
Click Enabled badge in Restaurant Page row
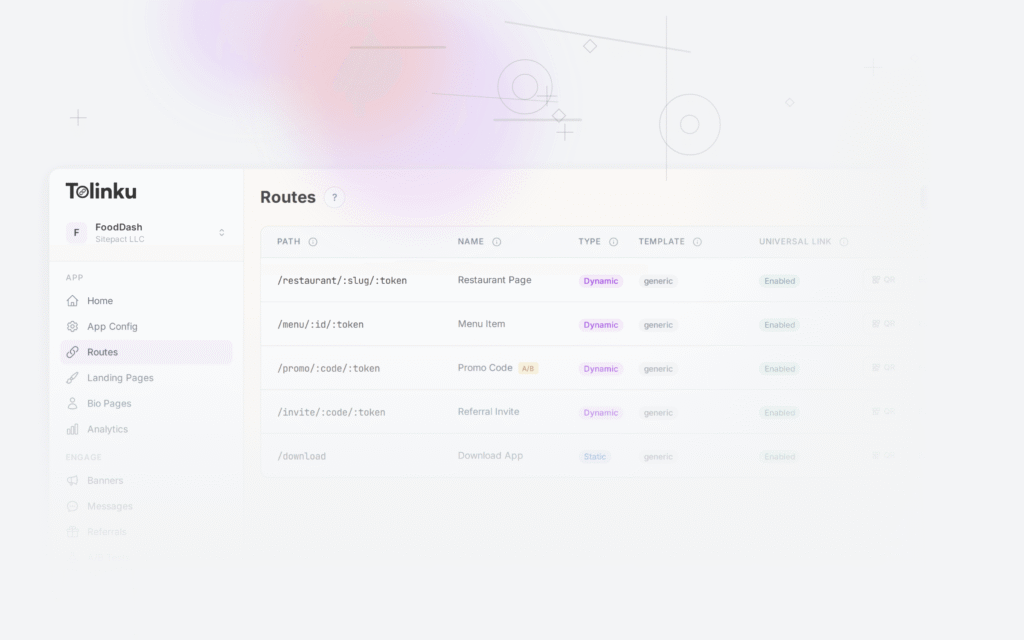point(780,281)
